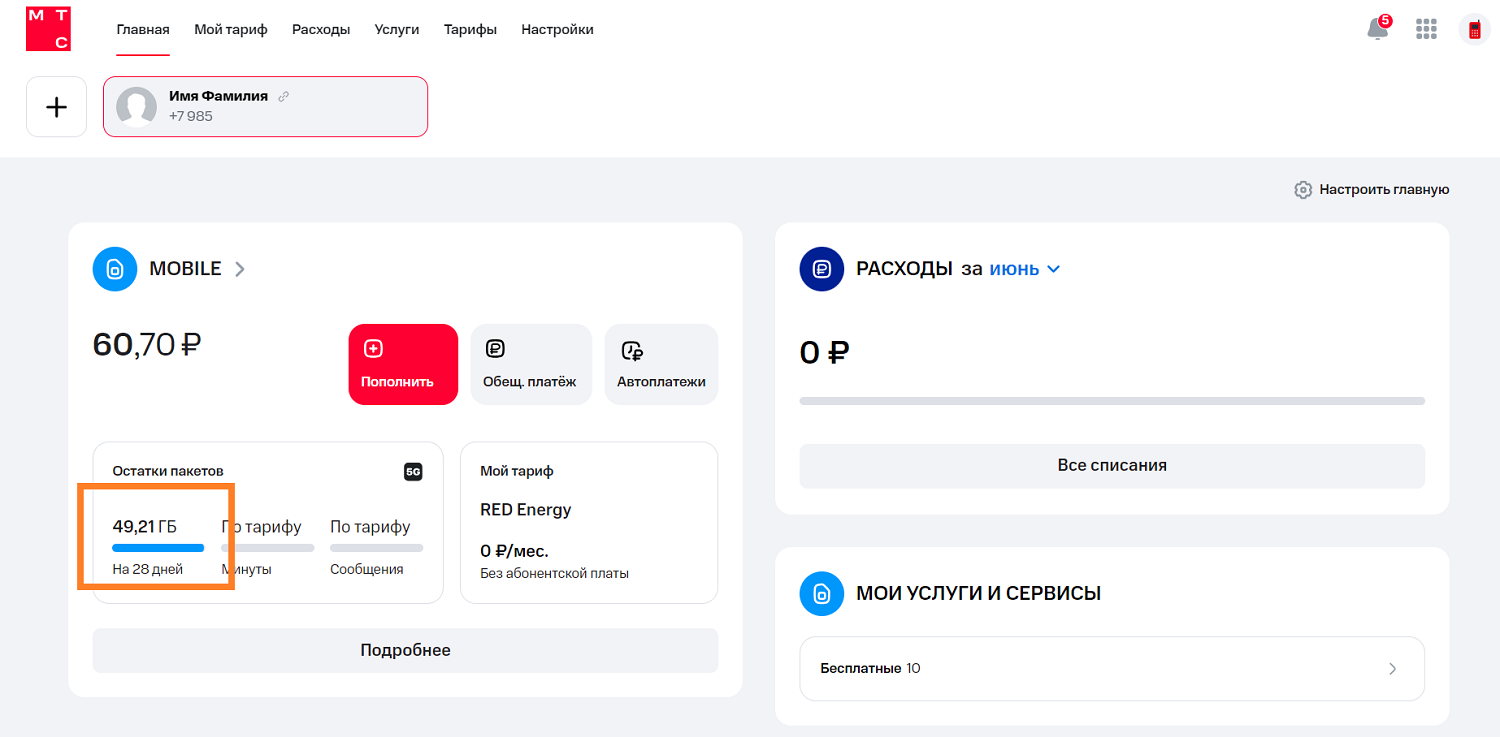
Task: Open Настройки tab
Action: coord(557,29)
